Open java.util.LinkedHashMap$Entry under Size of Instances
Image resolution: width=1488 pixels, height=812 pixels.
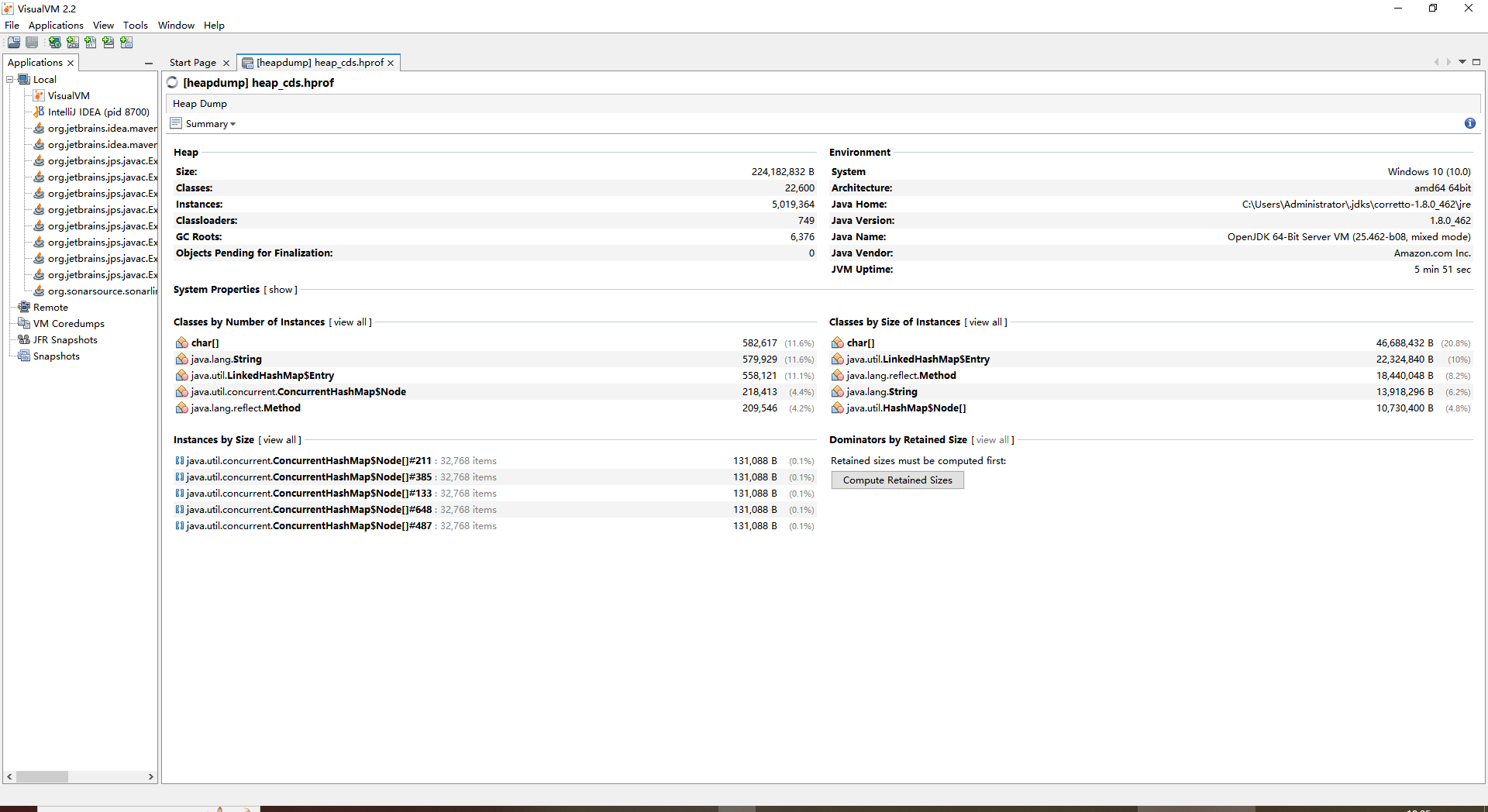(x=918, y=359)
